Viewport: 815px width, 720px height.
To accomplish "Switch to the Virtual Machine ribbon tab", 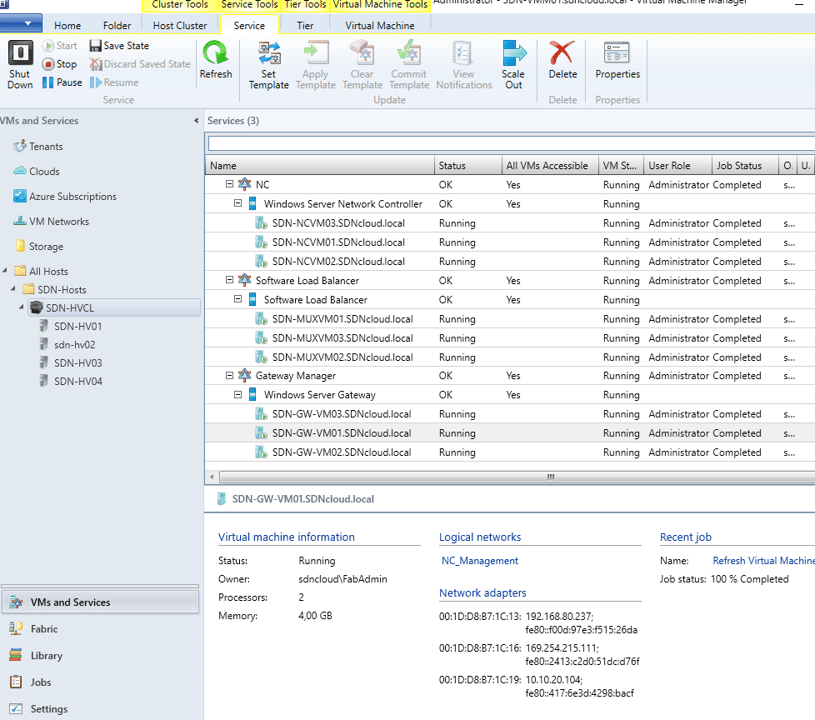I will coord(380,25).
